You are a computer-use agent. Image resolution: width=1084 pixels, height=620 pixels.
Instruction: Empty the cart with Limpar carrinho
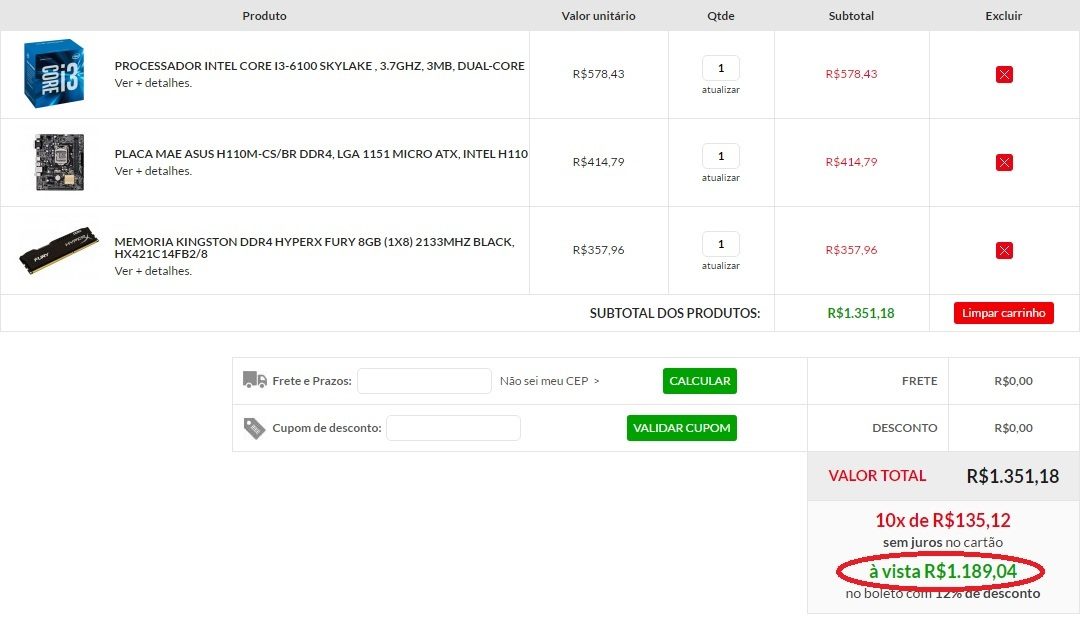[x=1003, y=312]
